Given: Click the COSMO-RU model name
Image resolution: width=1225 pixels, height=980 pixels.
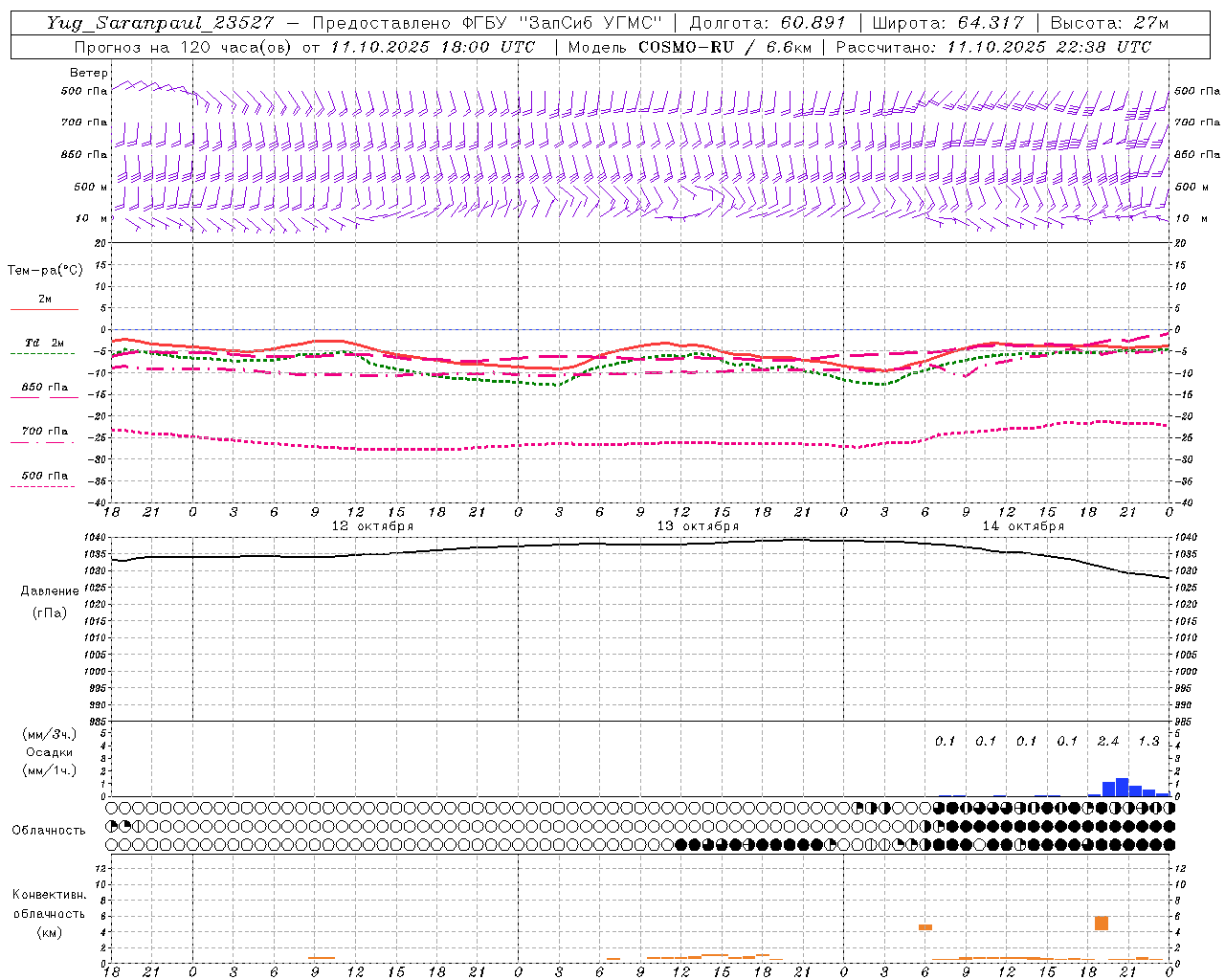Looking at the screenshot, I should click(686, 47).
